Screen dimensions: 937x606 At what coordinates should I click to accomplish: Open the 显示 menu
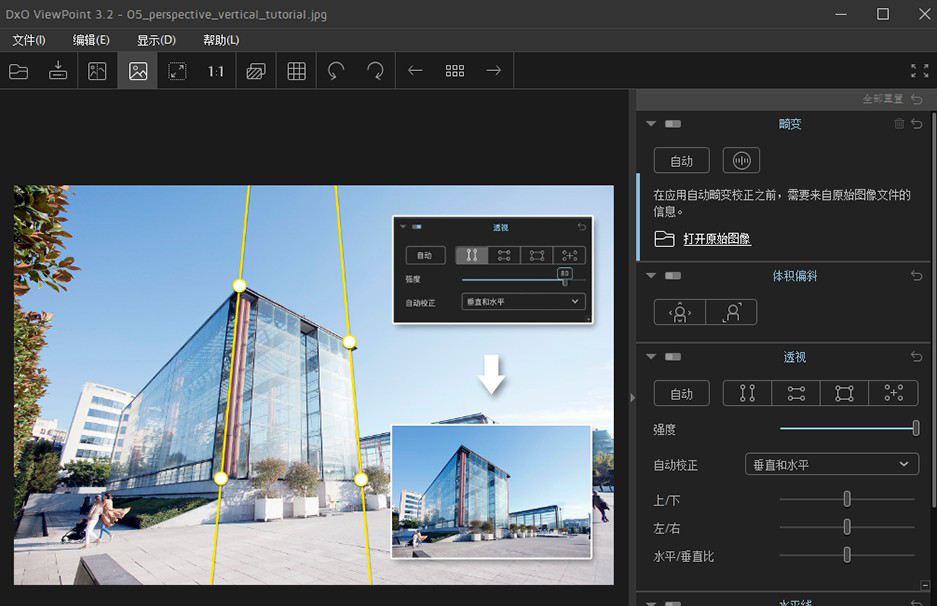(156, 40)
